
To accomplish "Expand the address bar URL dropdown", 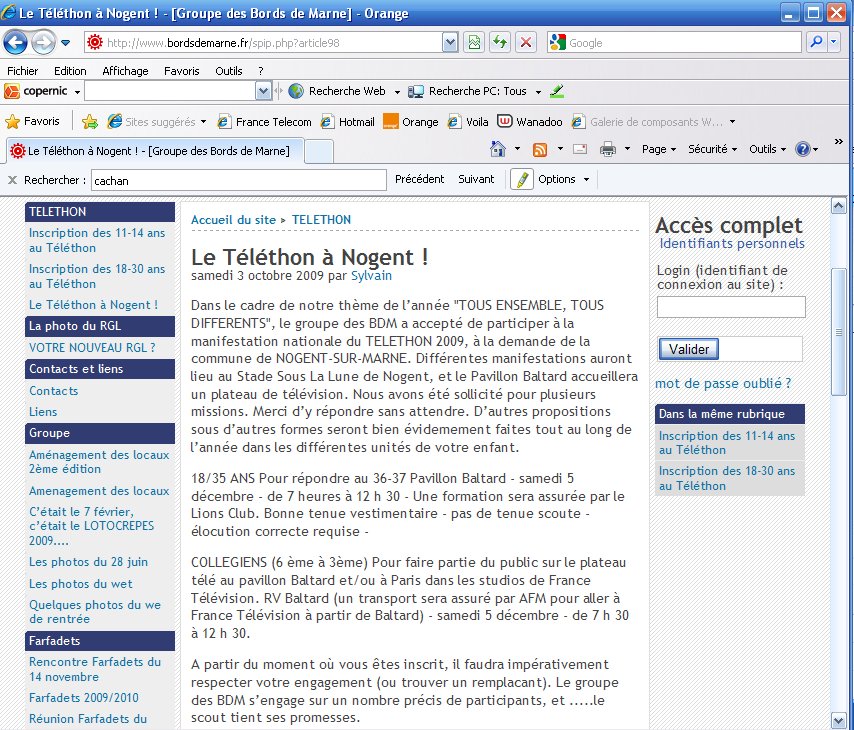I will (450, 42).
